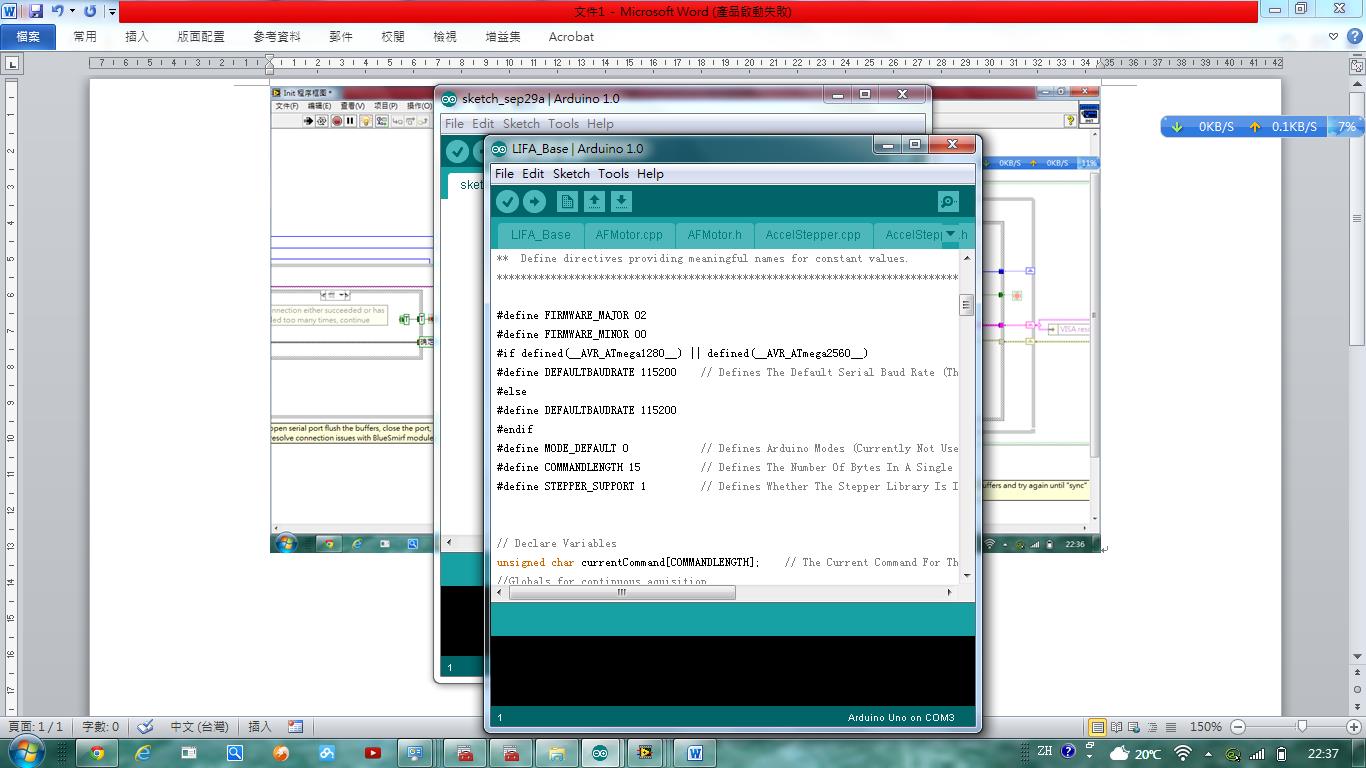Open the Tools menu in sketch_sep29a window
The height and width of the screenshot is (768, 1366).
click(563, 123)
